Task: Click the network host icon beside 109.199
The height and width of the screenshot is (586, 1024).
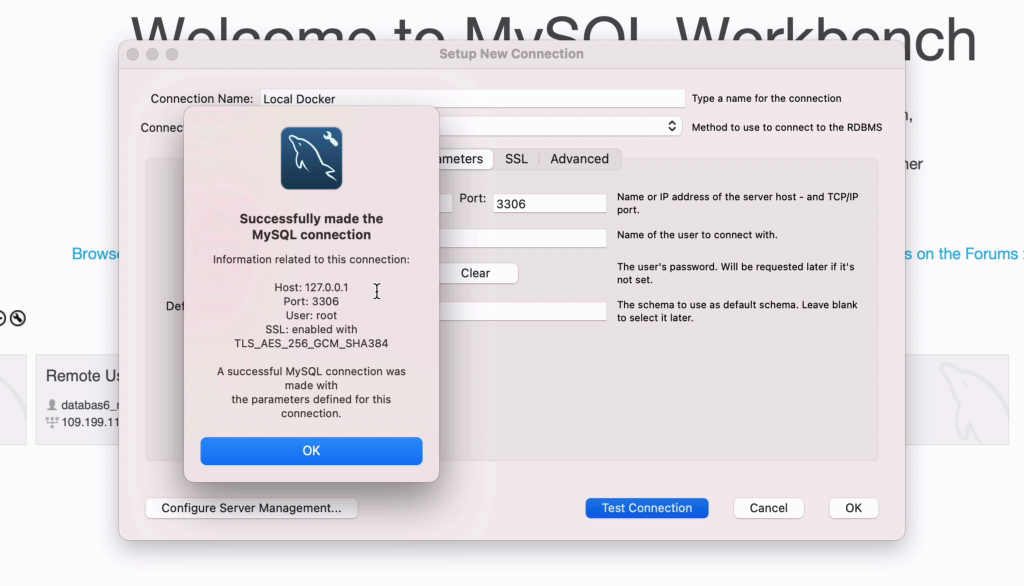Action: click(52, 422)
